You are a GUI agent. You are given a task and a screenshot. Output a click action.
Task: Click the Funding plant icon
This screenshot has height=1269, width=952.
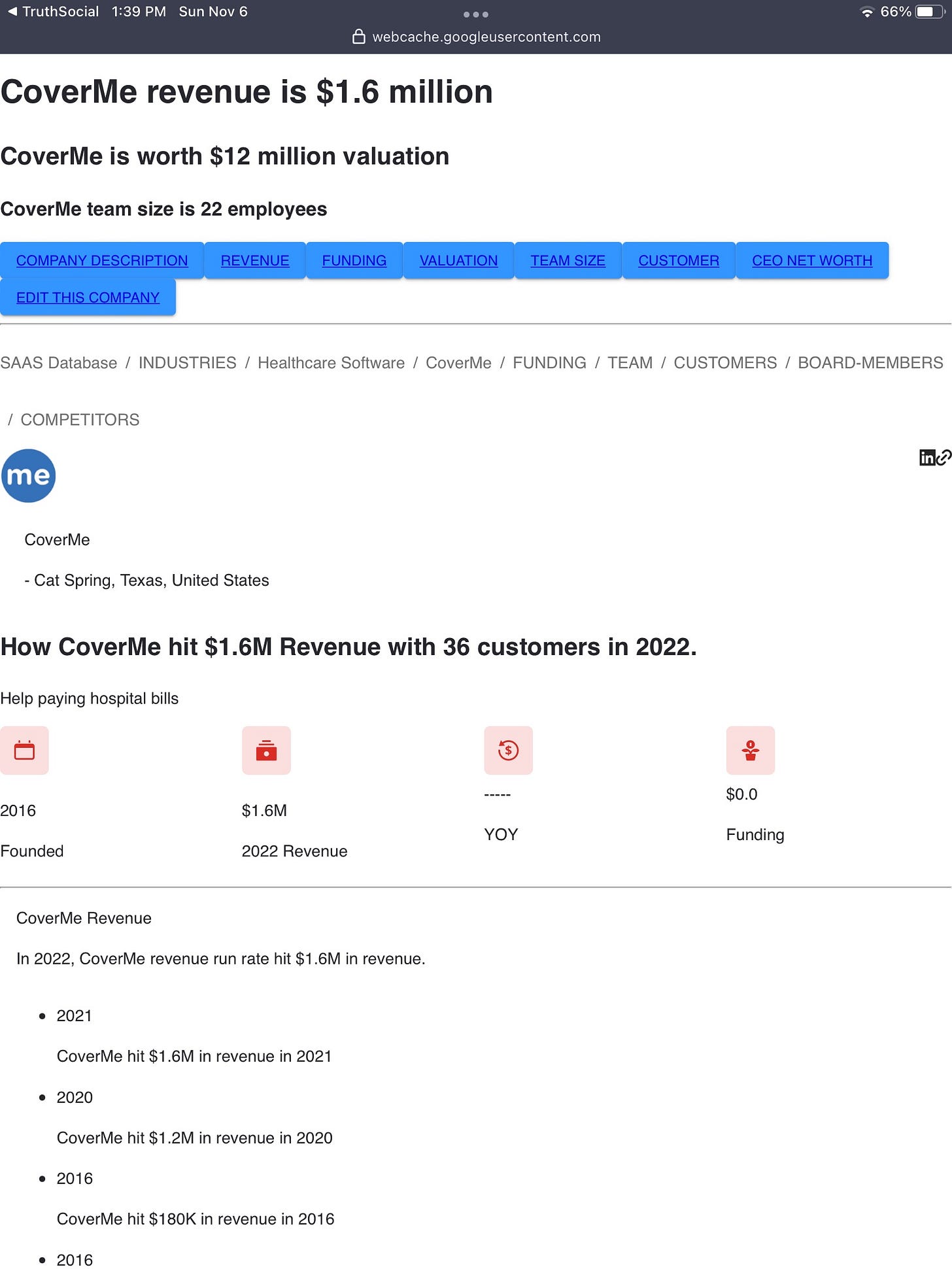751,751
